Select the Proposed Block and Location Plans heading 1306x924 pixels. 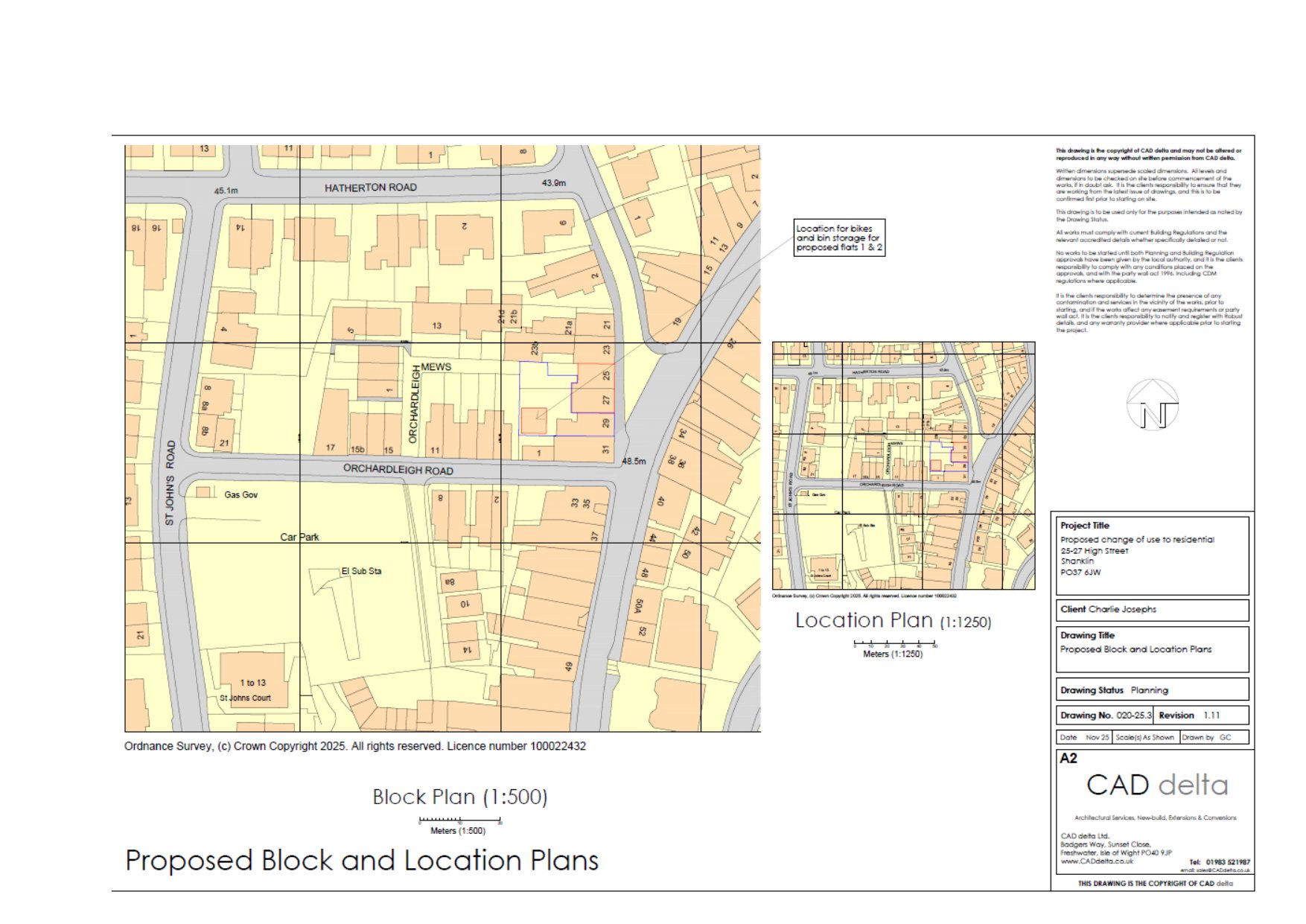(362, 861)
